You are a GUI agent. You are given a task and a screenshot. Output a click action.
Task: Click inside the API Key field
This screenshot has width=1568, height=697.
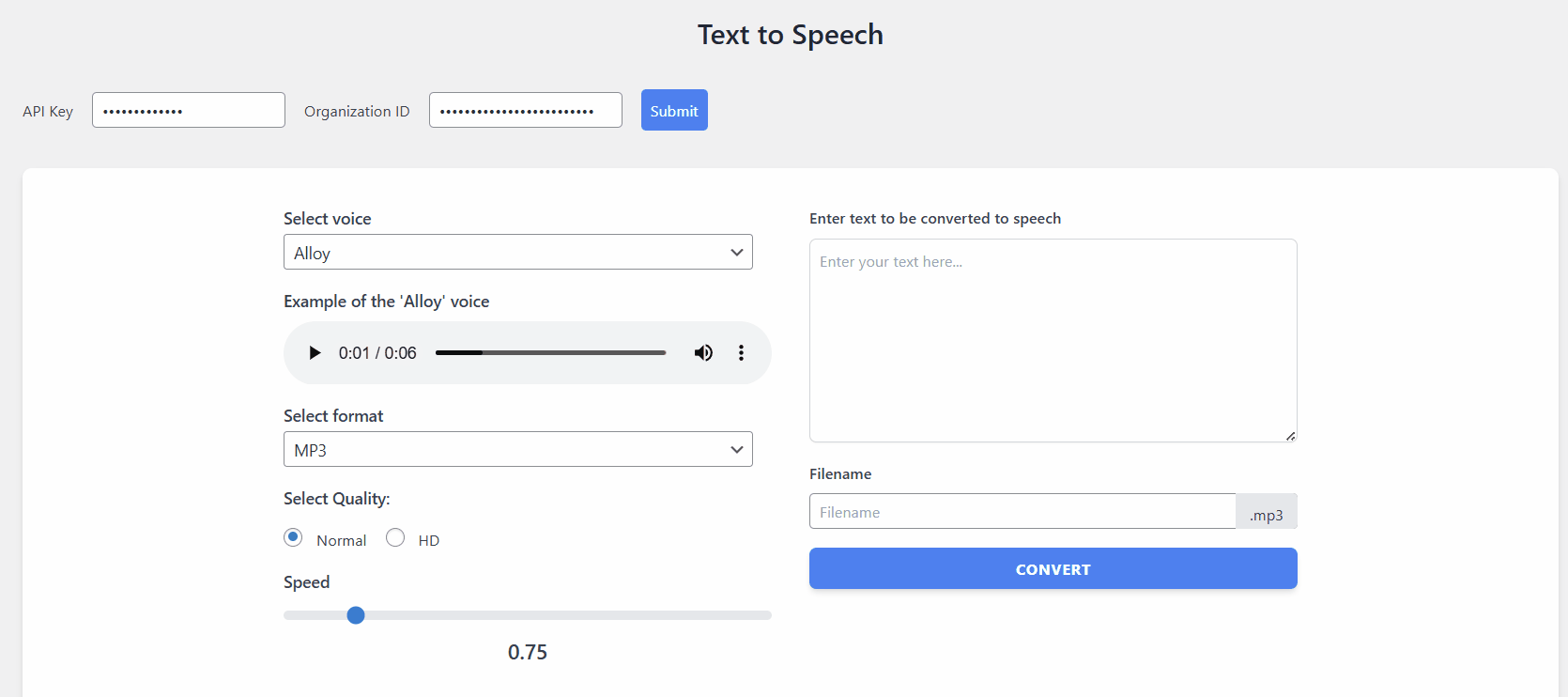click(188, 110)
